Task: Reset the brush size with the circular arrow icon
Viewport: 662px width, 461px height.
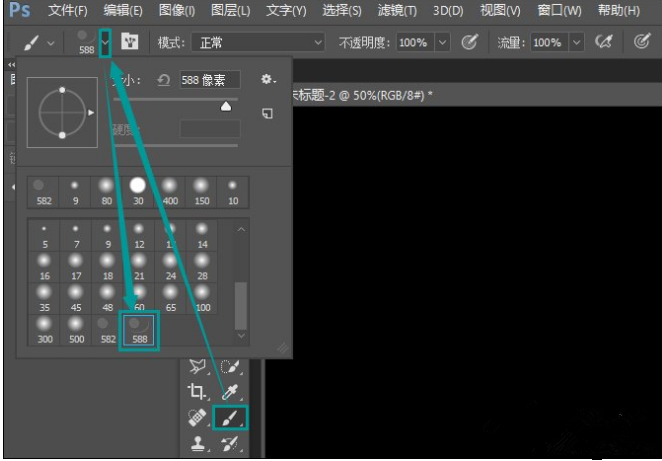Action: (x=163, y=80)
